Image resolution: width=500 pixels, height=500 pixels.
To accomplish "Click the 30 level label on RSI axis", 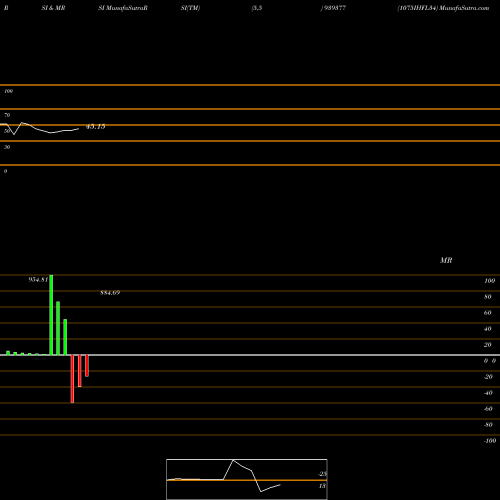I will click(7, 147).
